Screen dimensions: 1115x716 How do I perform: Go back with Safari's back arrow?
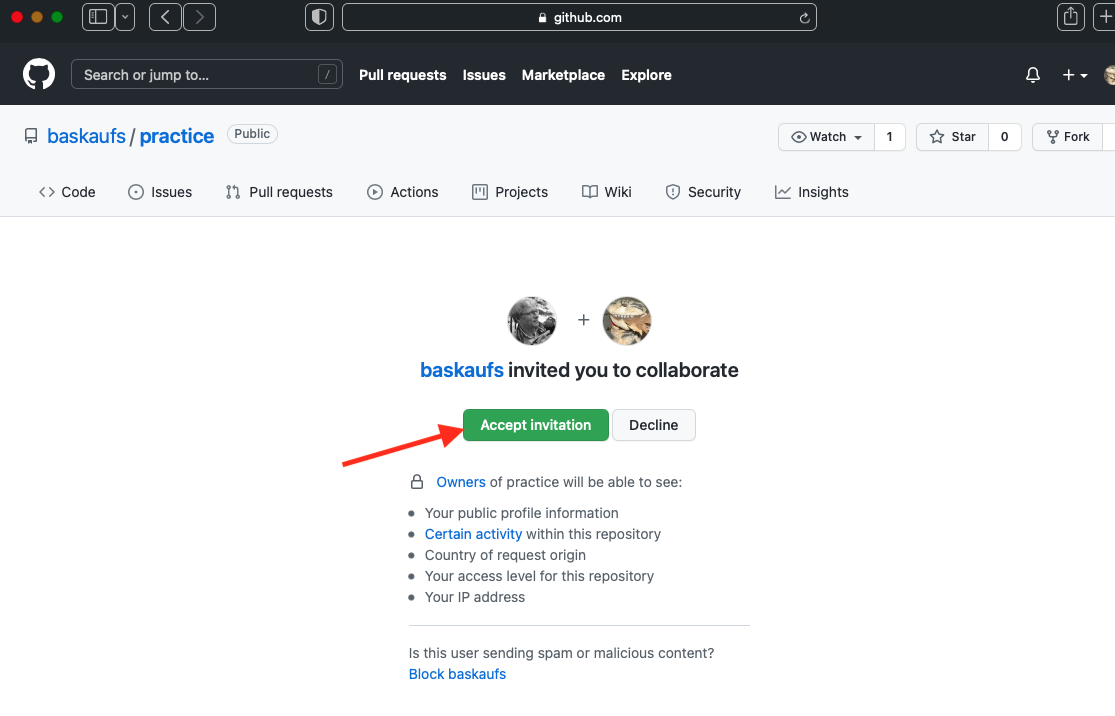coord(165,17)
